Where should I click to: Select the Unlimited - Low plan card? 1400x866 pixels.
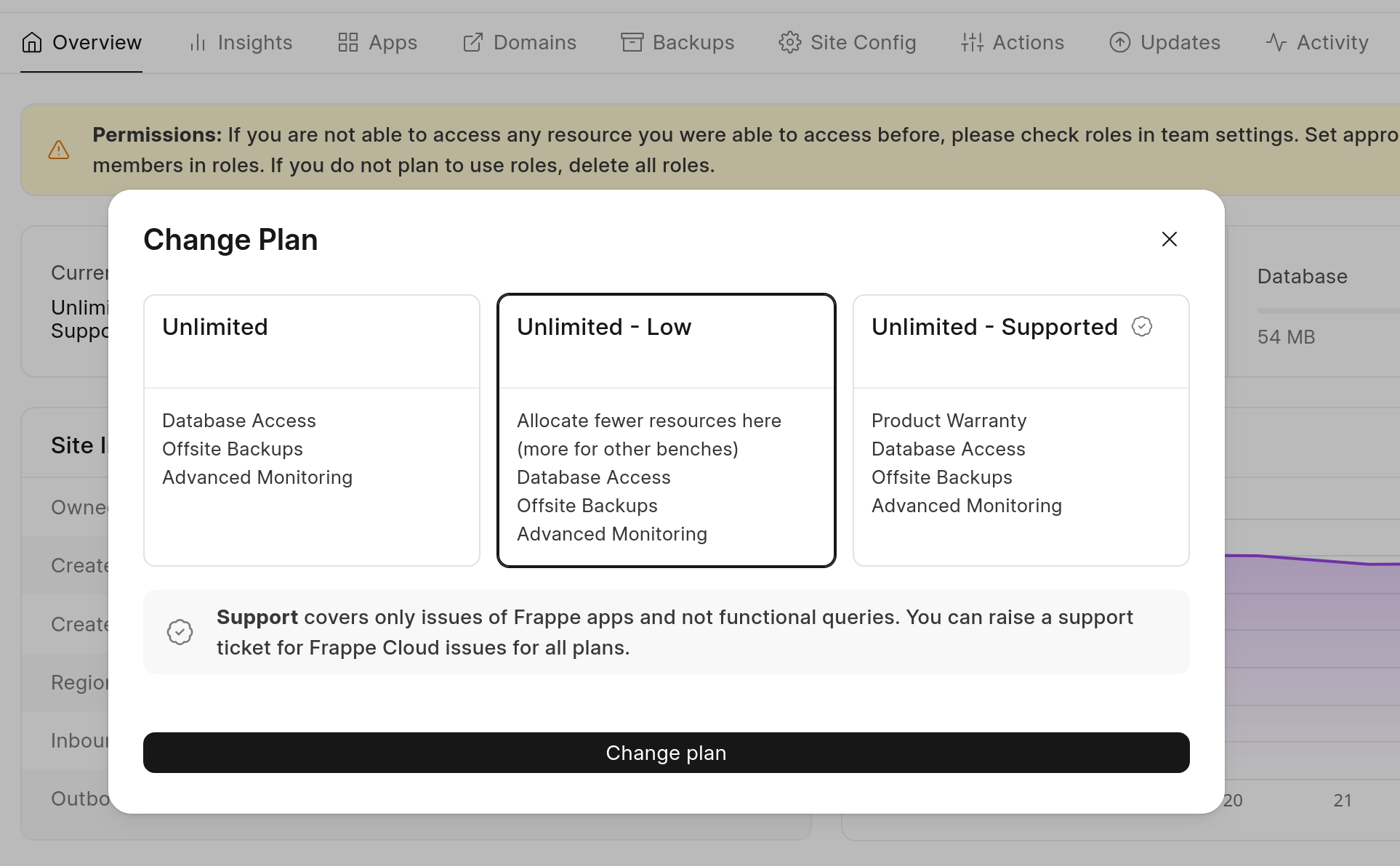[x=666, y=430]
